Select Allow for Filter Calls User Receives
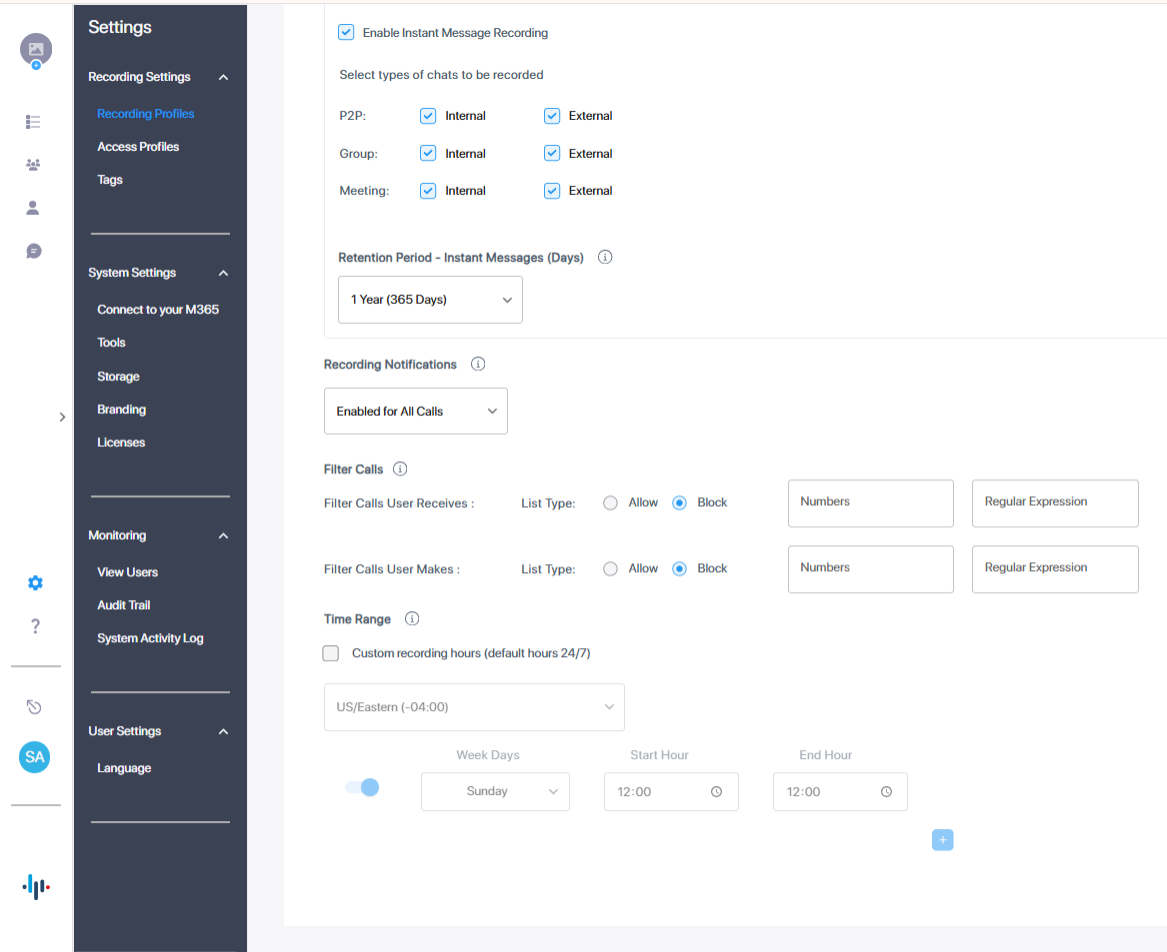This screenshot has height=952, width=1167. (x=611, y=503)
